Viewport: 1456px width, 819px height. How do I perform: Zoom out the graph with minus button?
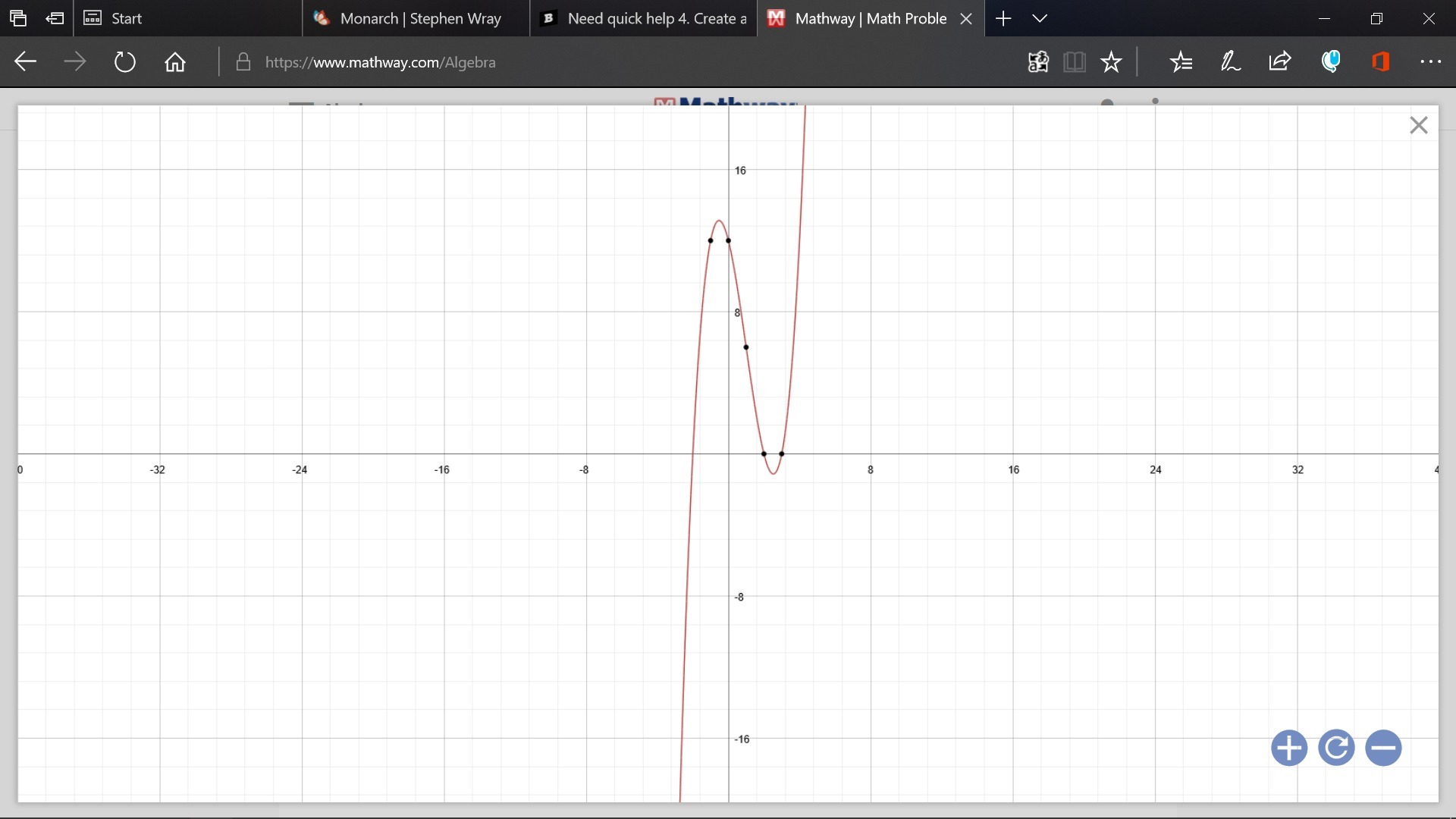point(1383,748)
